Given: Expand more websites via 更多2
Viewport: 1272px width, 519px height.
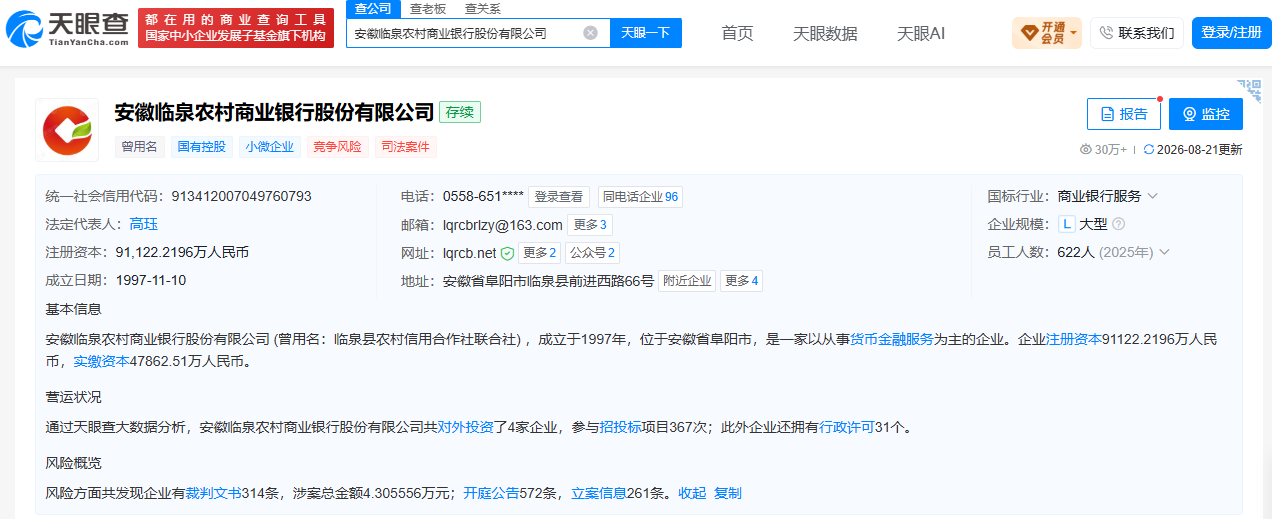Looking at the screenshot, I should (x=539, y=253).
